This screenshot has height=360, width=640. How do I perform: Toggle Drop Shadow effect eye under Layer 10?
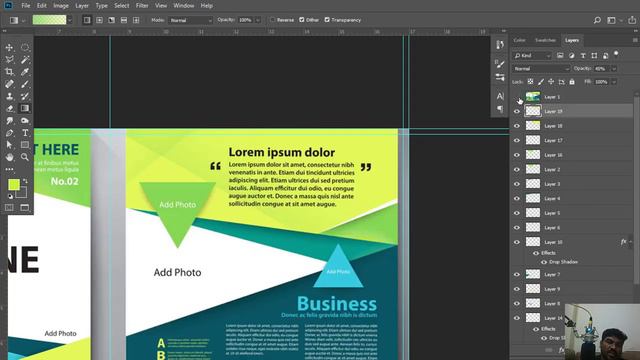tap(544, 262)
